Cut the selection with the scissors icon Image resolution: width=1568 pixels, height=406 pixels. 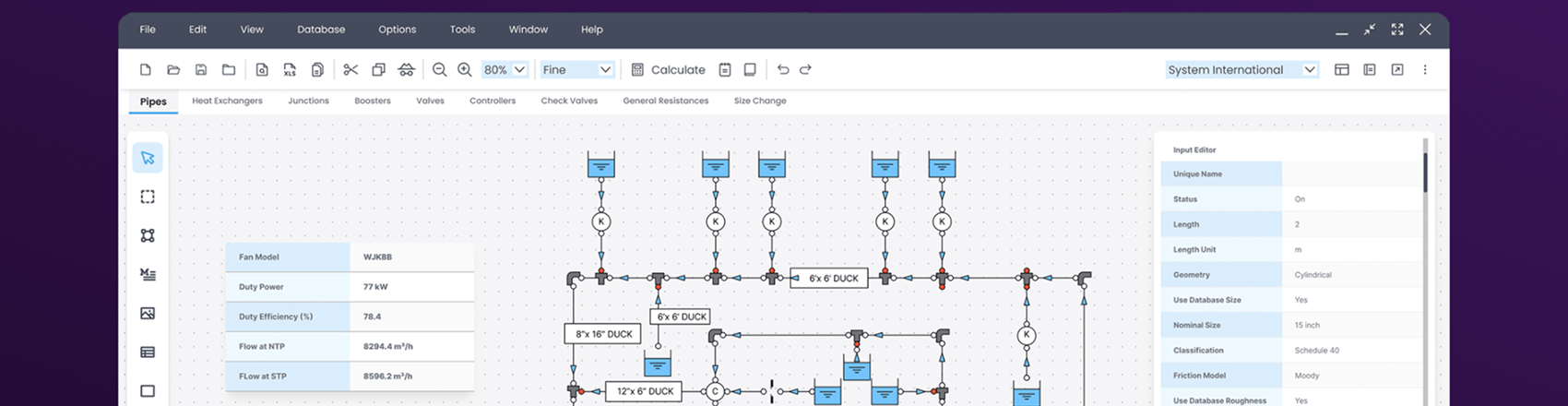350,69
